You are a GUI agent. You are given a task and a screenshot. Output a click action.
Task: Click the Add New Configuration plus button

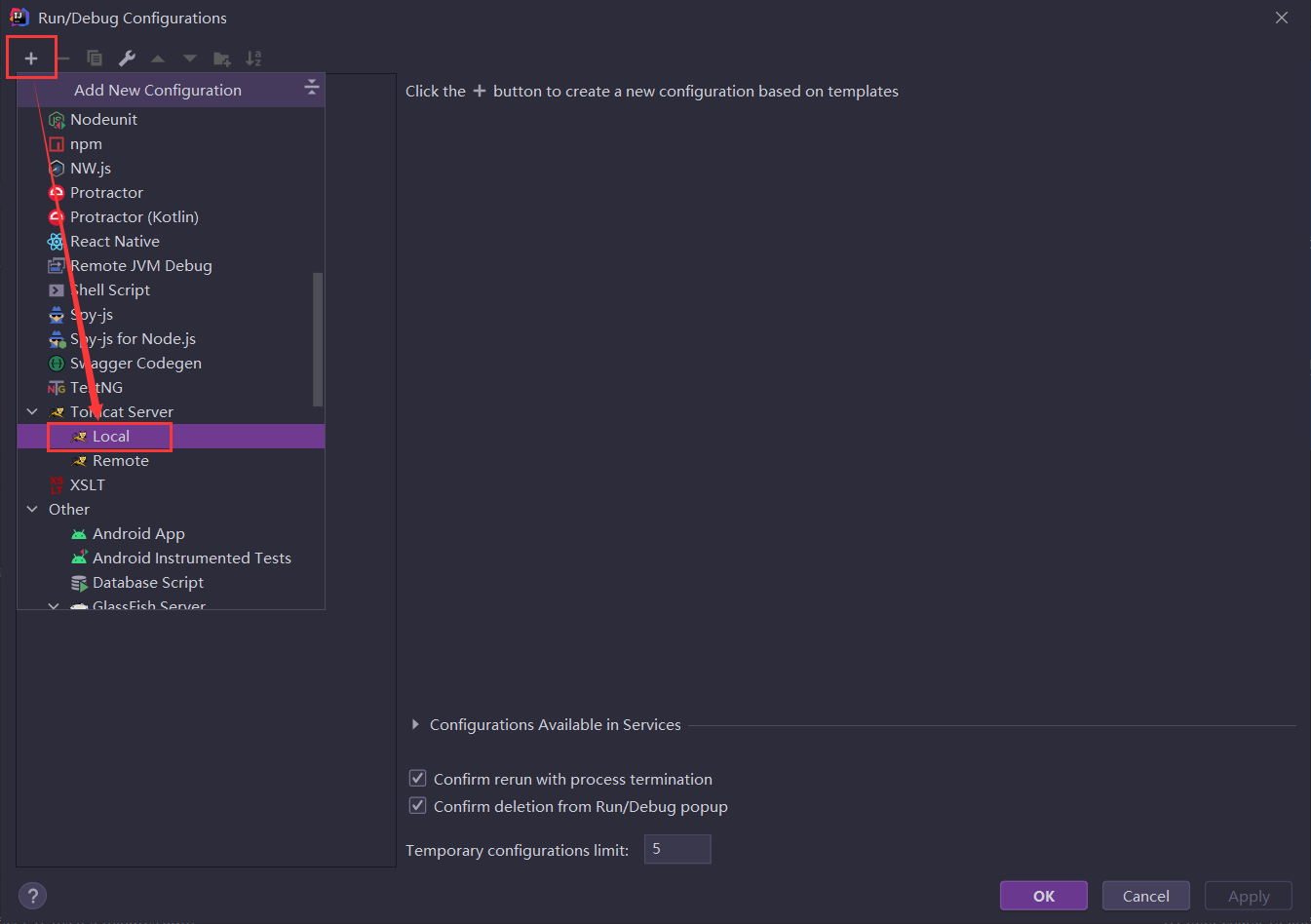[x=31, y=58]
